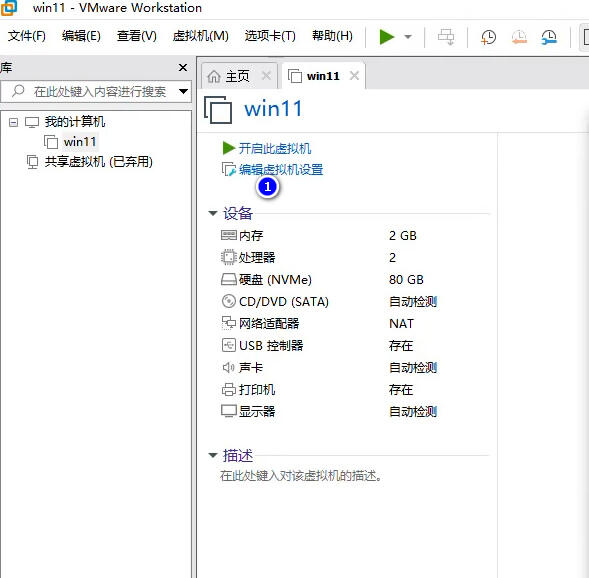This screenshot has width=589, height=578.
Task: Select the 内存 device label
Action: [x=251, y=235]
